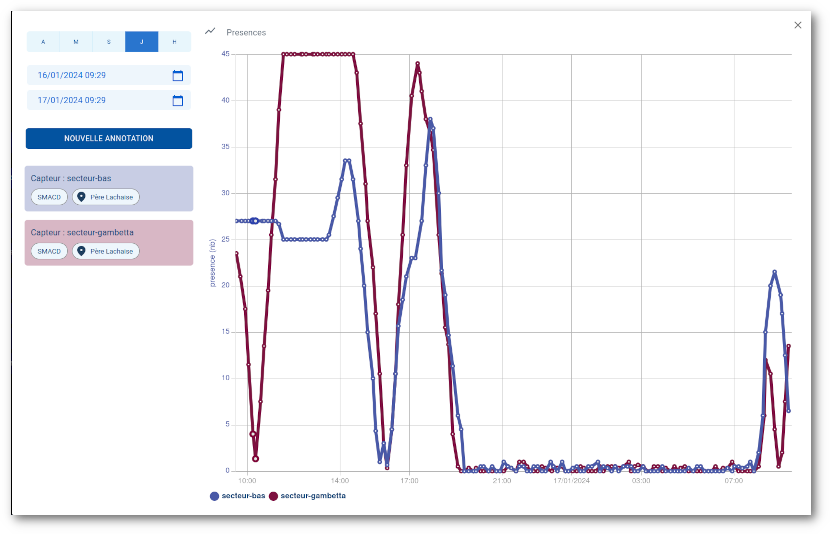Click the NOUVELLE ANNOTATION button
Screen dimensions: 830x534
pos(109,138)
